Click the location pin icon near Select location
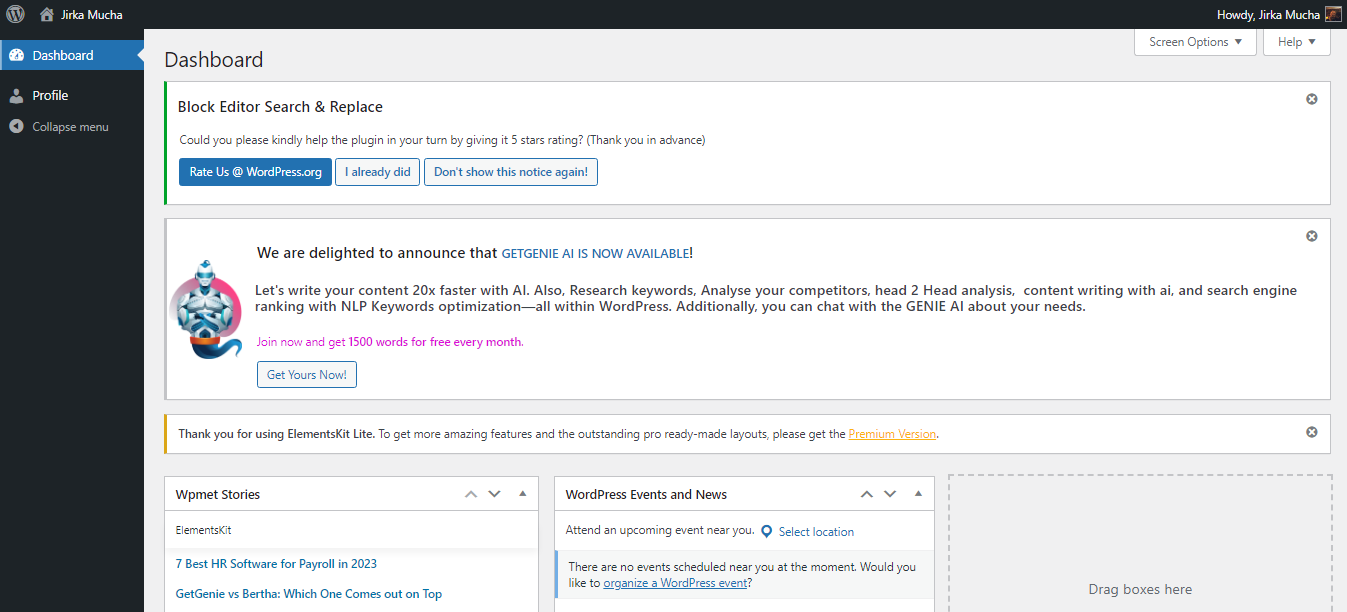The width and height of the screenshot is (1347, 612). 767,531
